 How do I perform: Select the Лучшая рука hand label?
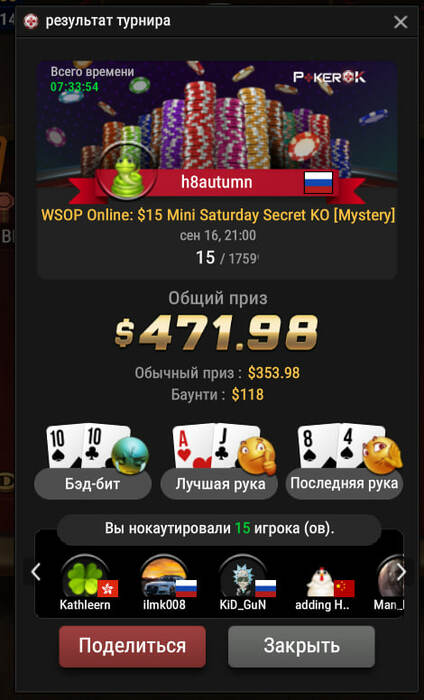coord(219,484)
